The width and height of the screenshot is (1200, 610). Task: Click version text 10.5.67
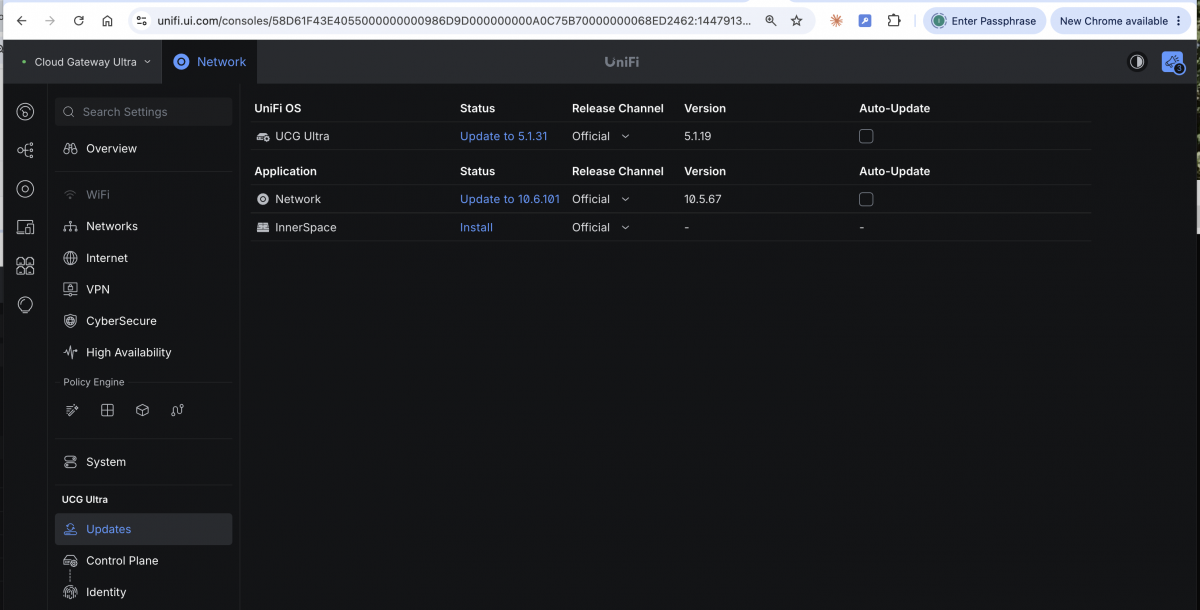[x=703, y=199]
